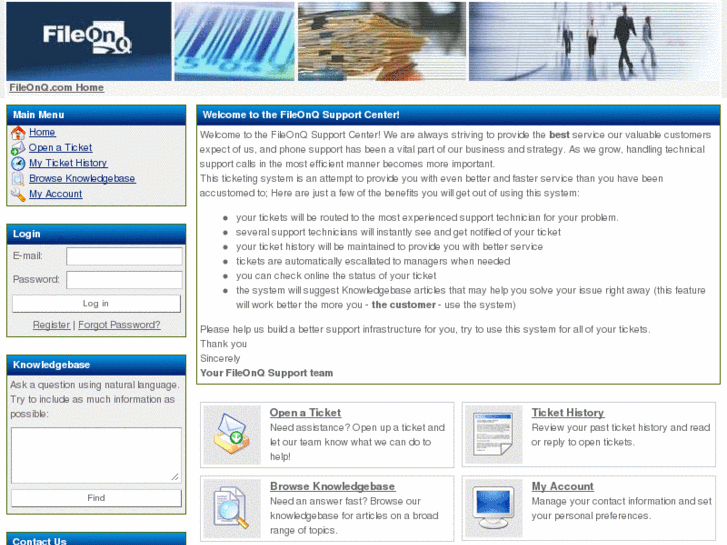This screenshot has height=545, width=727.
Task: Click the 'Your FileOnQ Support team' signature text
Action: coord(267,373)
